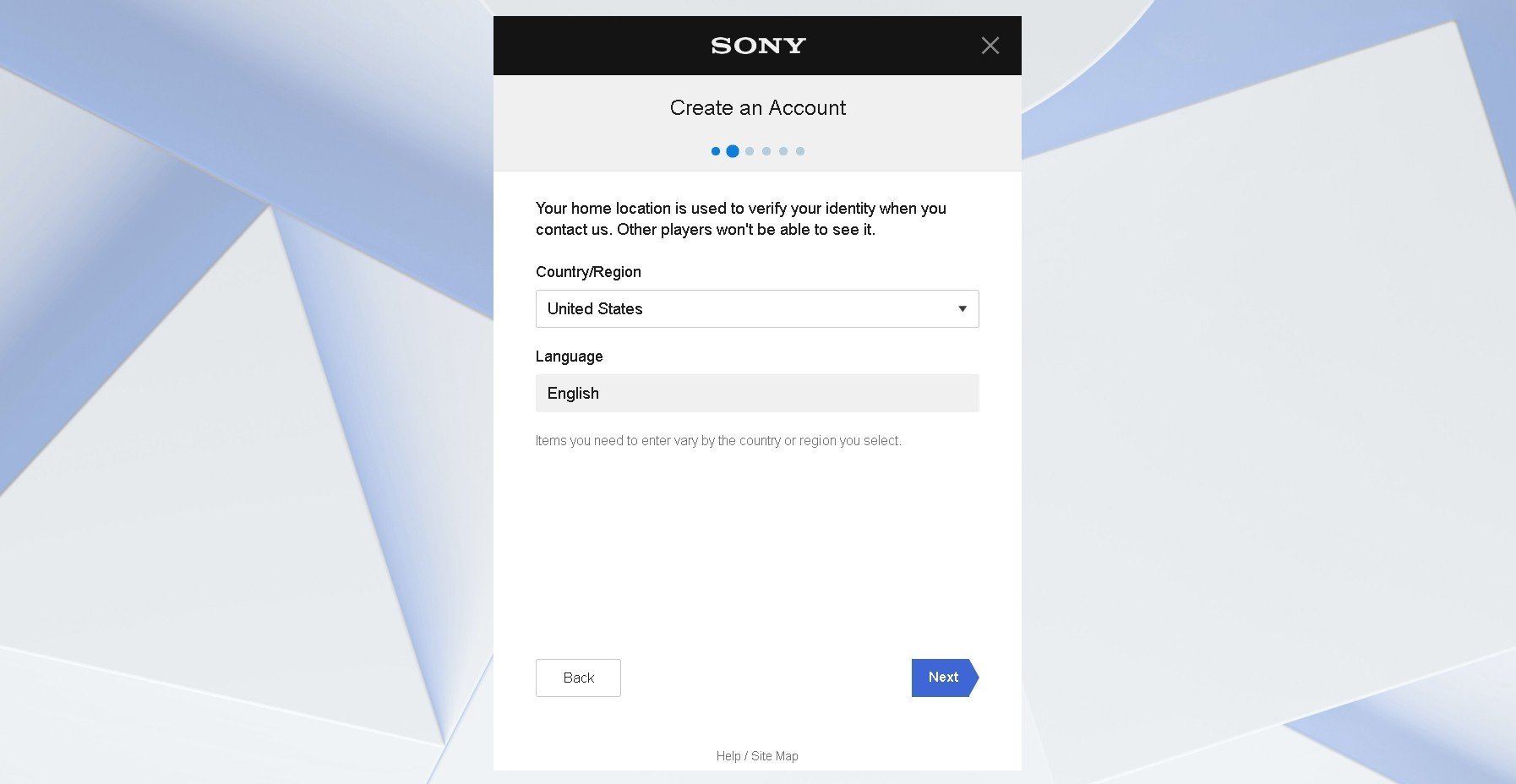
Task: Open the Country/Region dropdown showing United States
Action: [757, 309]
